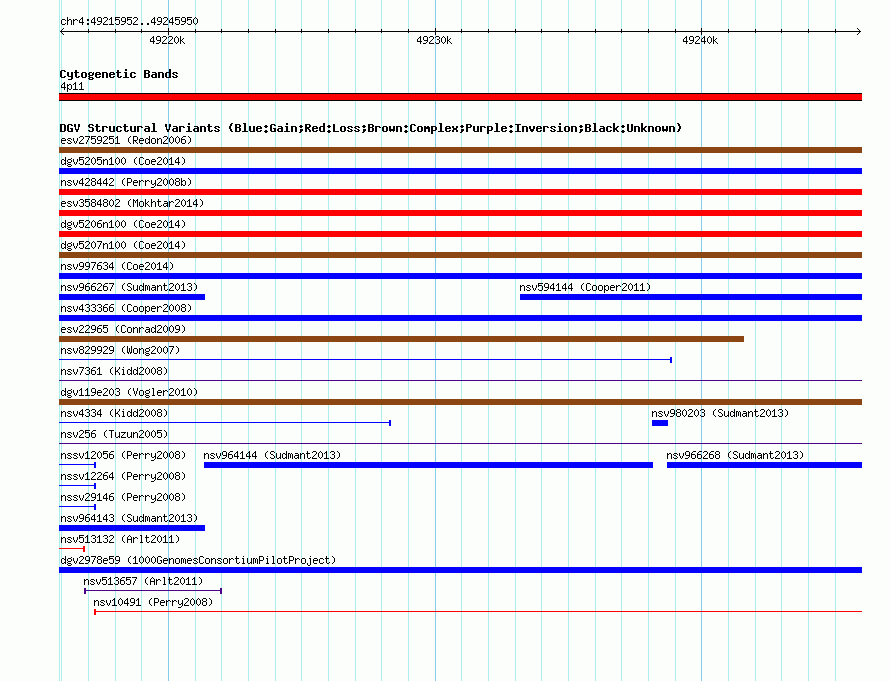Click the nsv10491 (Perry2008) label

point(153,602)
